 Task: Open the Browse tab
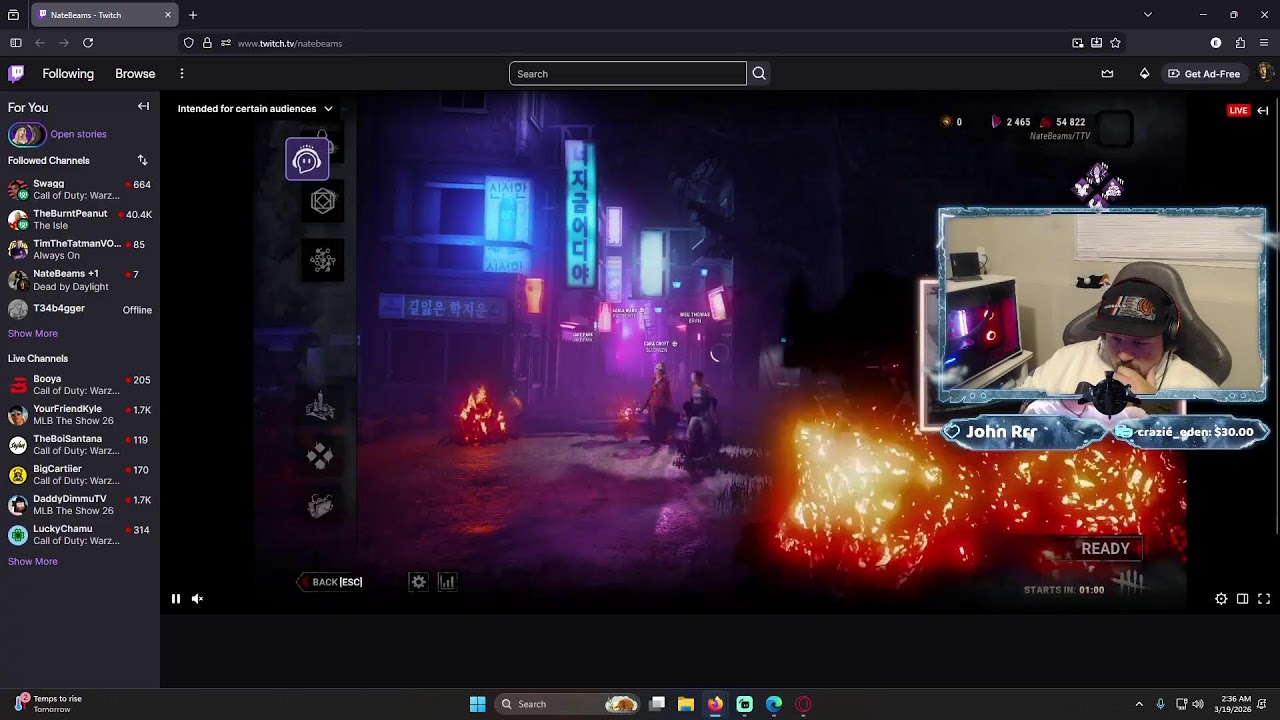tap(135, 73)
